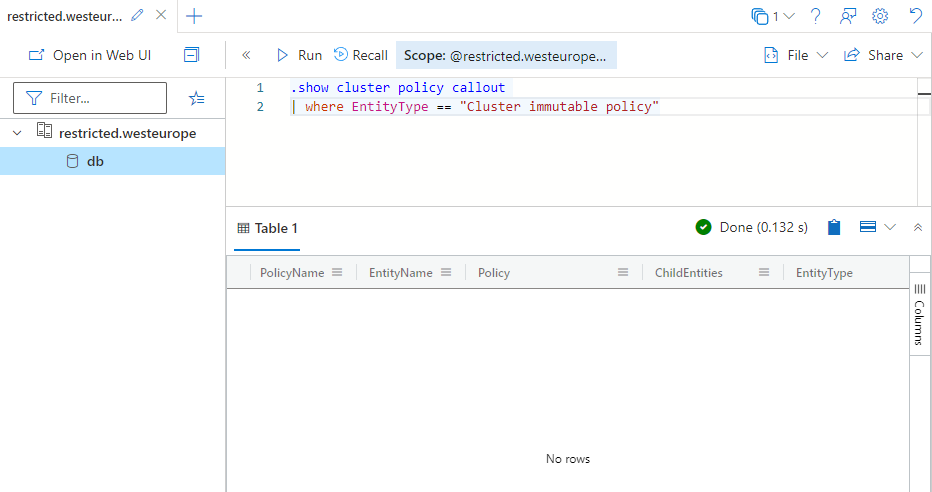Open Policy column menu
932x492 pixels.
coord(623,272)
